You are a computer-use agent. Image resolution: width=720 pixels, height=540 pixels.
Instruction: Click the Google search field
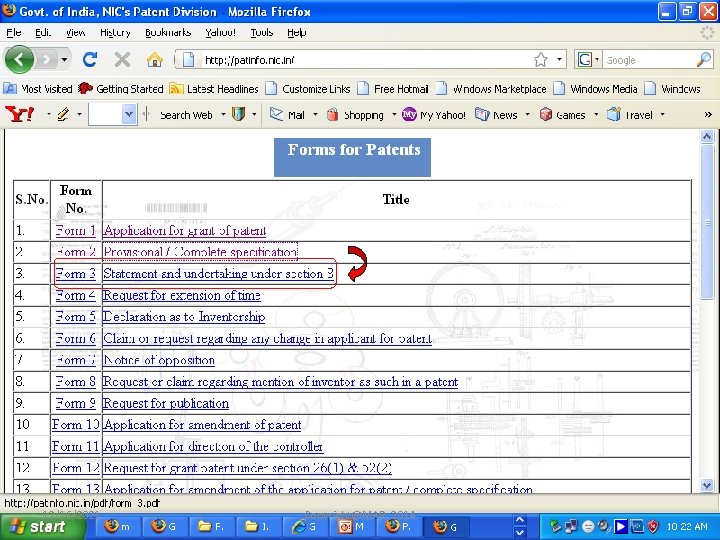pyautogui.click(x=648, y=60)
